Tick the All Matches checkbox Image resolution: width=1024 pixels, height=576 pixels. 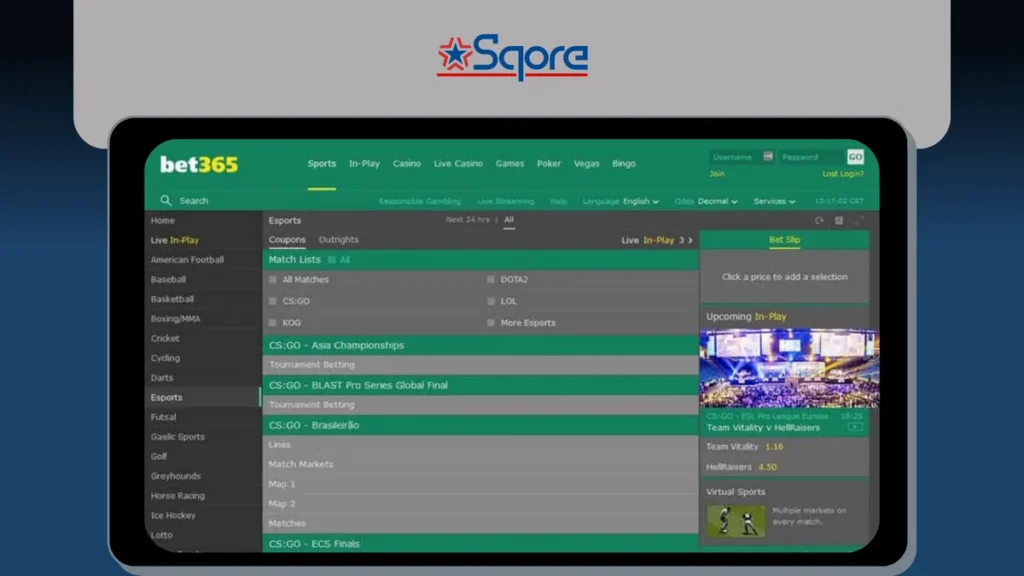click(273, 280)
